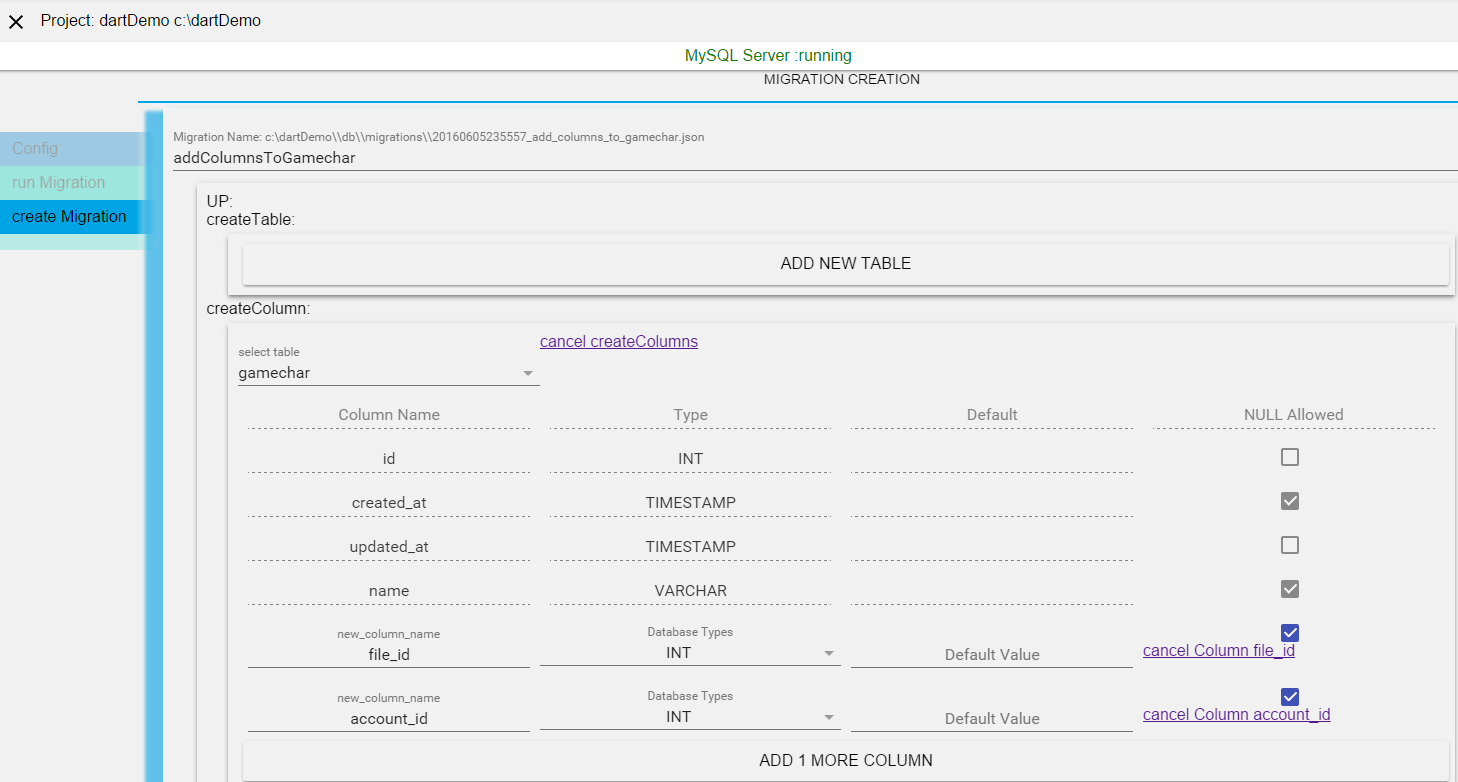This screenshot has height=782, width=1458.
Task: Click the account_id new column name field
Action: coord(389,719)
